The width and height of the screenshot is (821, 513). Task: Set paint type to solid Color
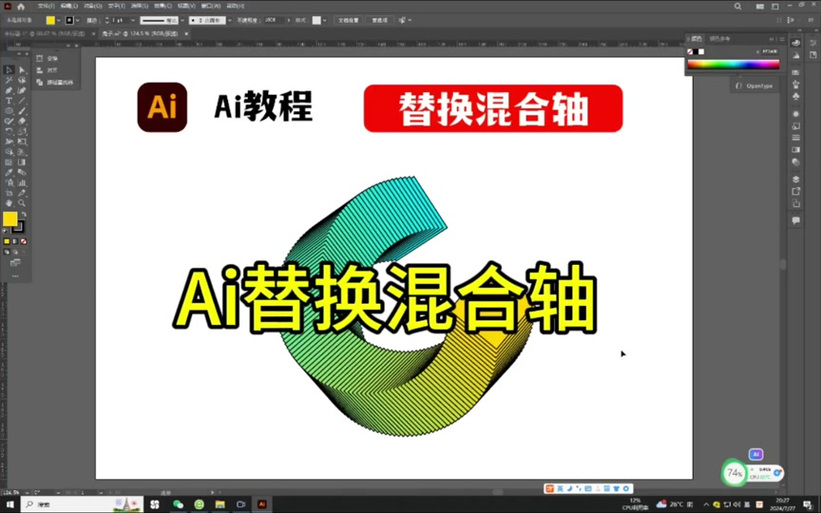coord(7,241)
